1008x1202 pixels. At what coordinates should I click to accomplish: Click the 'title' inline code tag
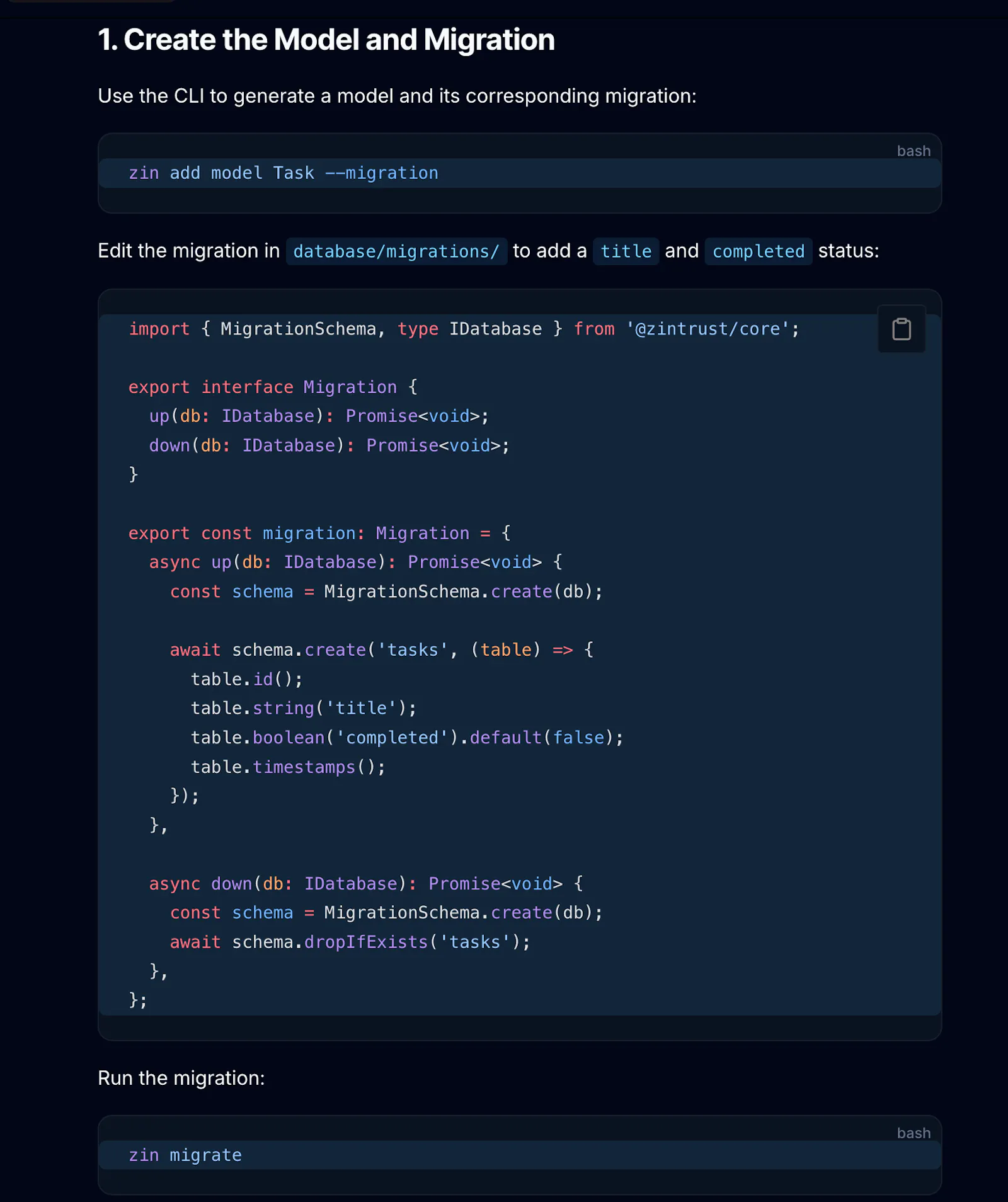coord(626,251)
